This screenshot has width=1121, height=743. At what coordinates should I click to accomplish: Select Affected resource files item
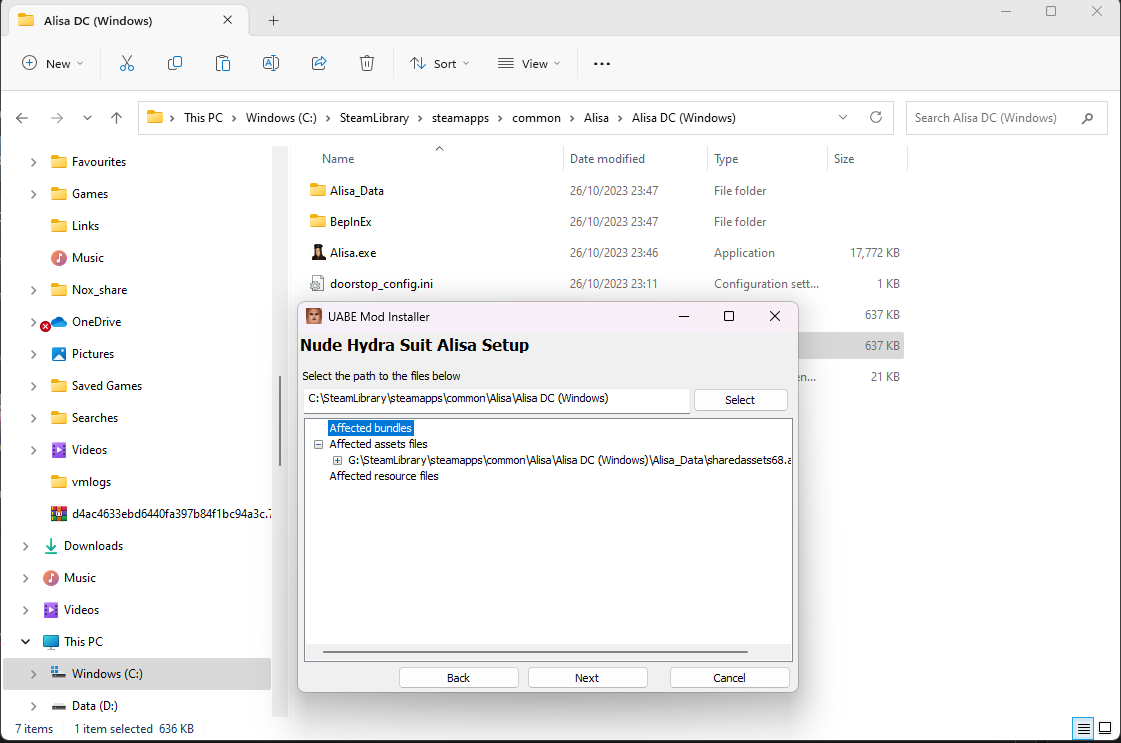coord(384,476)
